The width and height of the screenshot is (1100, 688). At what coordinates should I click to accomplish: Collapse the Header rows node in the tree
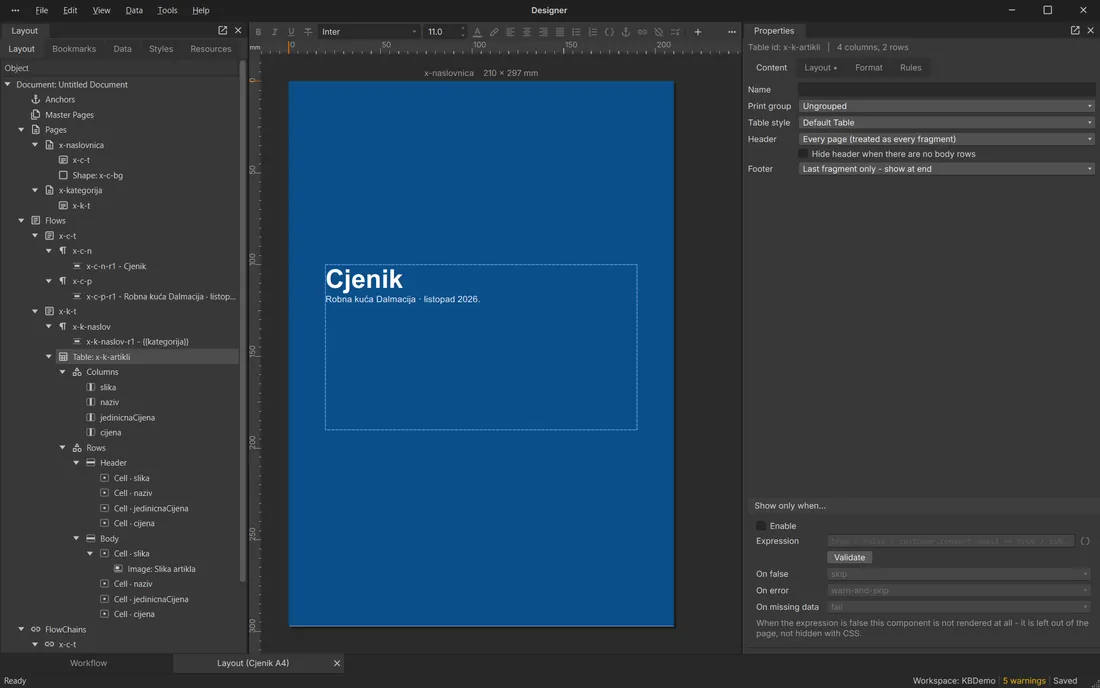click(x=76, y=462)
